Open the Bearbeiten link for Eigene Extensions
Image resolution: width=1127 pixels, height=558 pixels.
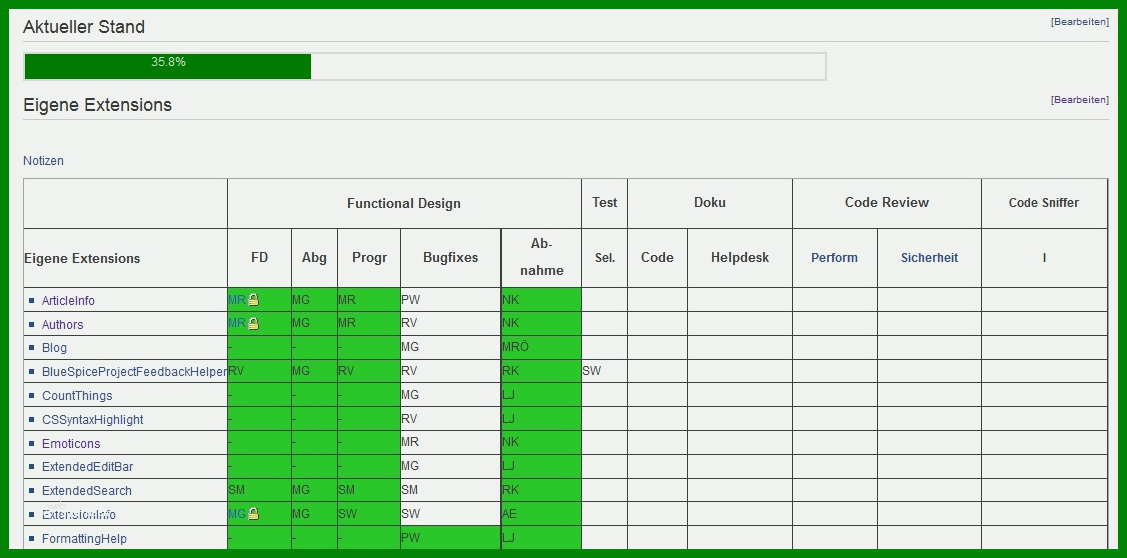coord(1080,99)
